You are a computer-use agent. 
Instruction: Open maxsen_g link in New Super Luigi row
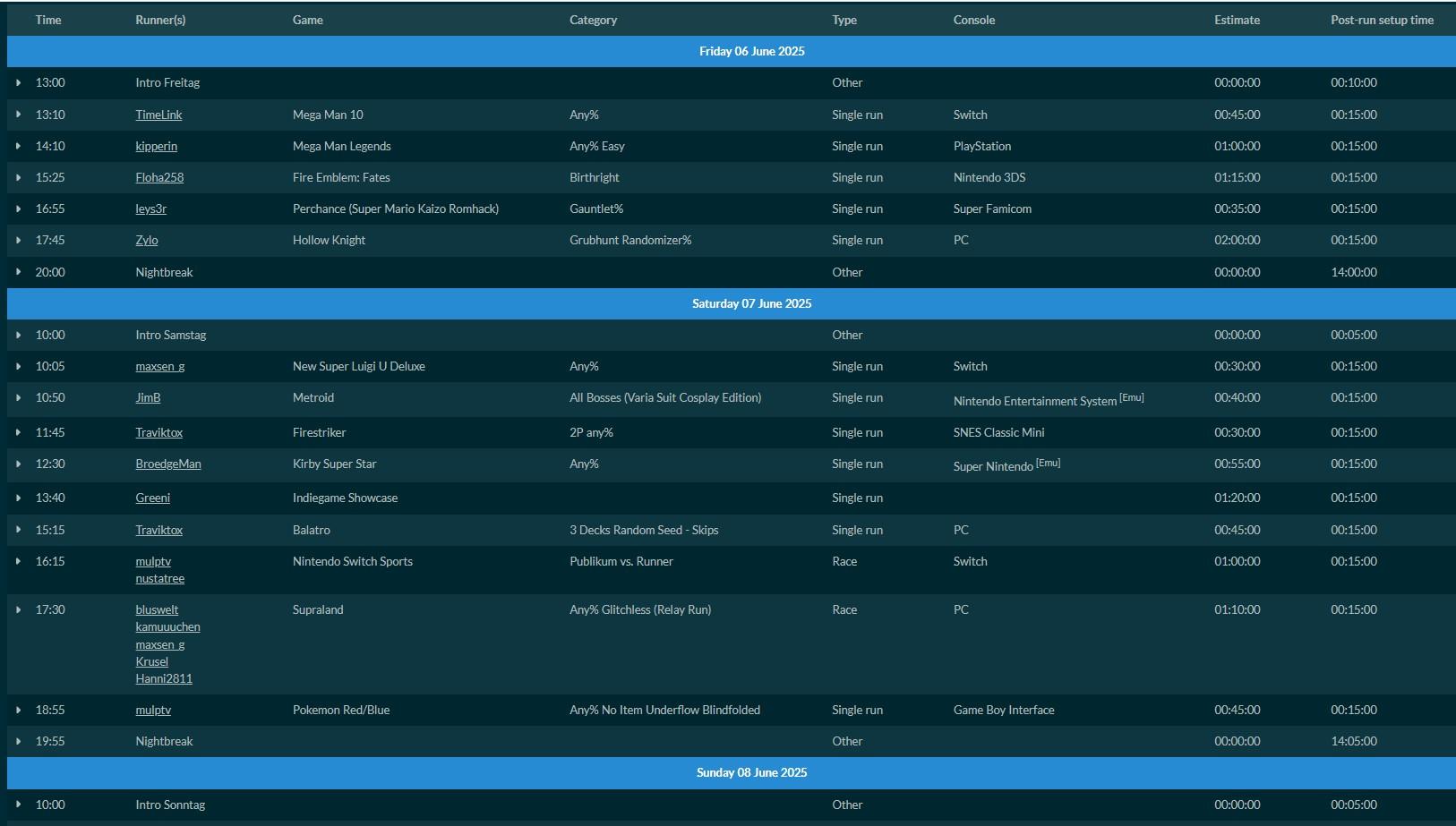coord(160,366)
